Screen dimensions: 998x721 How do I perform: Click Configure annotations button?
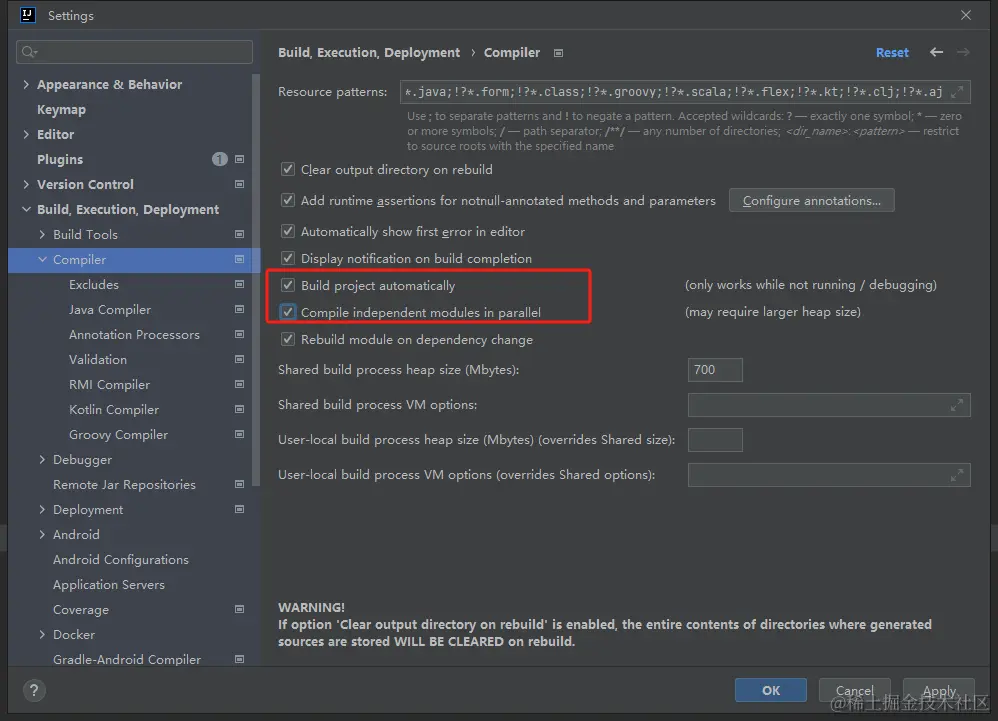point(812,200)
